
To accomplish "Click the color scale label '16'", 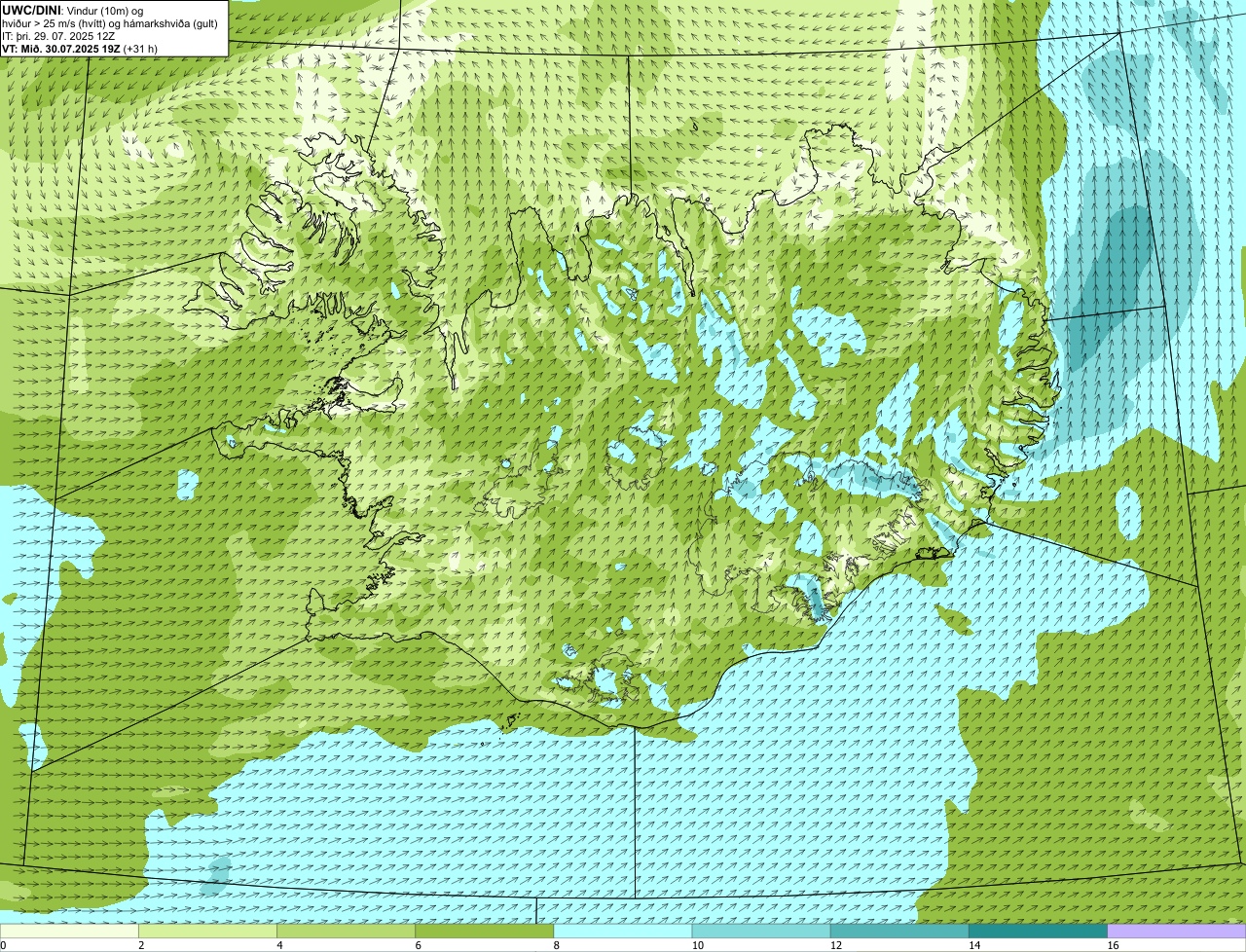I will (x=1113, y=945).
